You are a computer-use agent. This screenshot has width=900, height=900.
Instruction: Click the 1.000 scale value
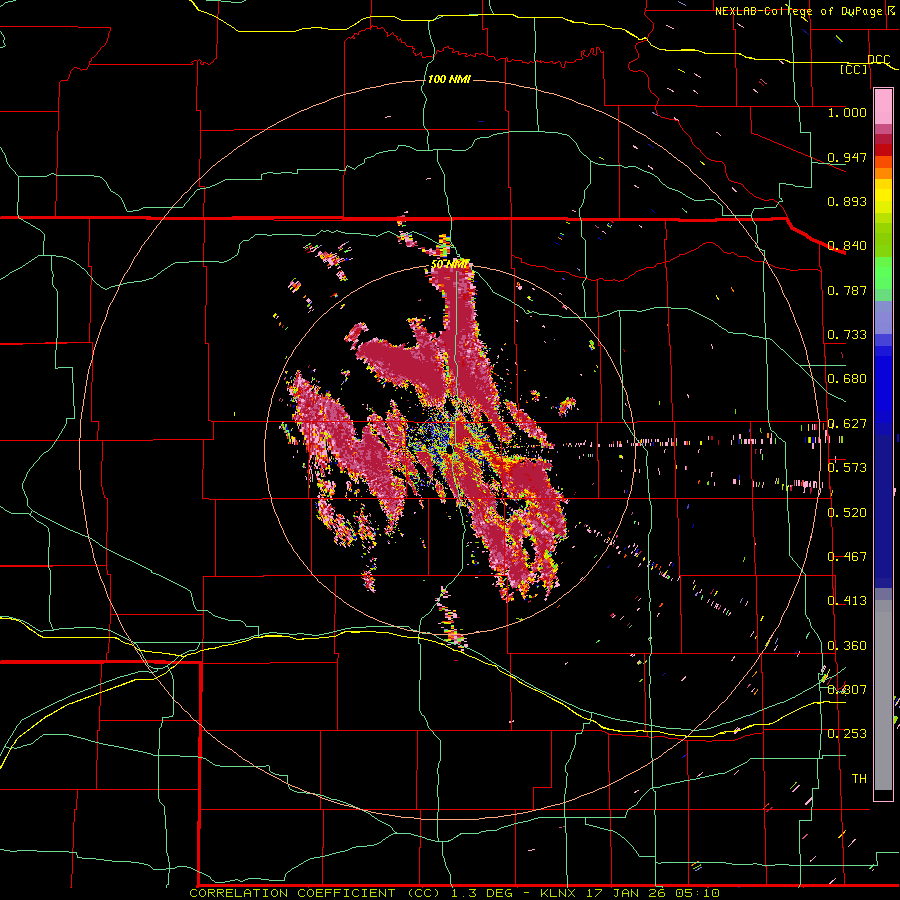tap(847, 112)
